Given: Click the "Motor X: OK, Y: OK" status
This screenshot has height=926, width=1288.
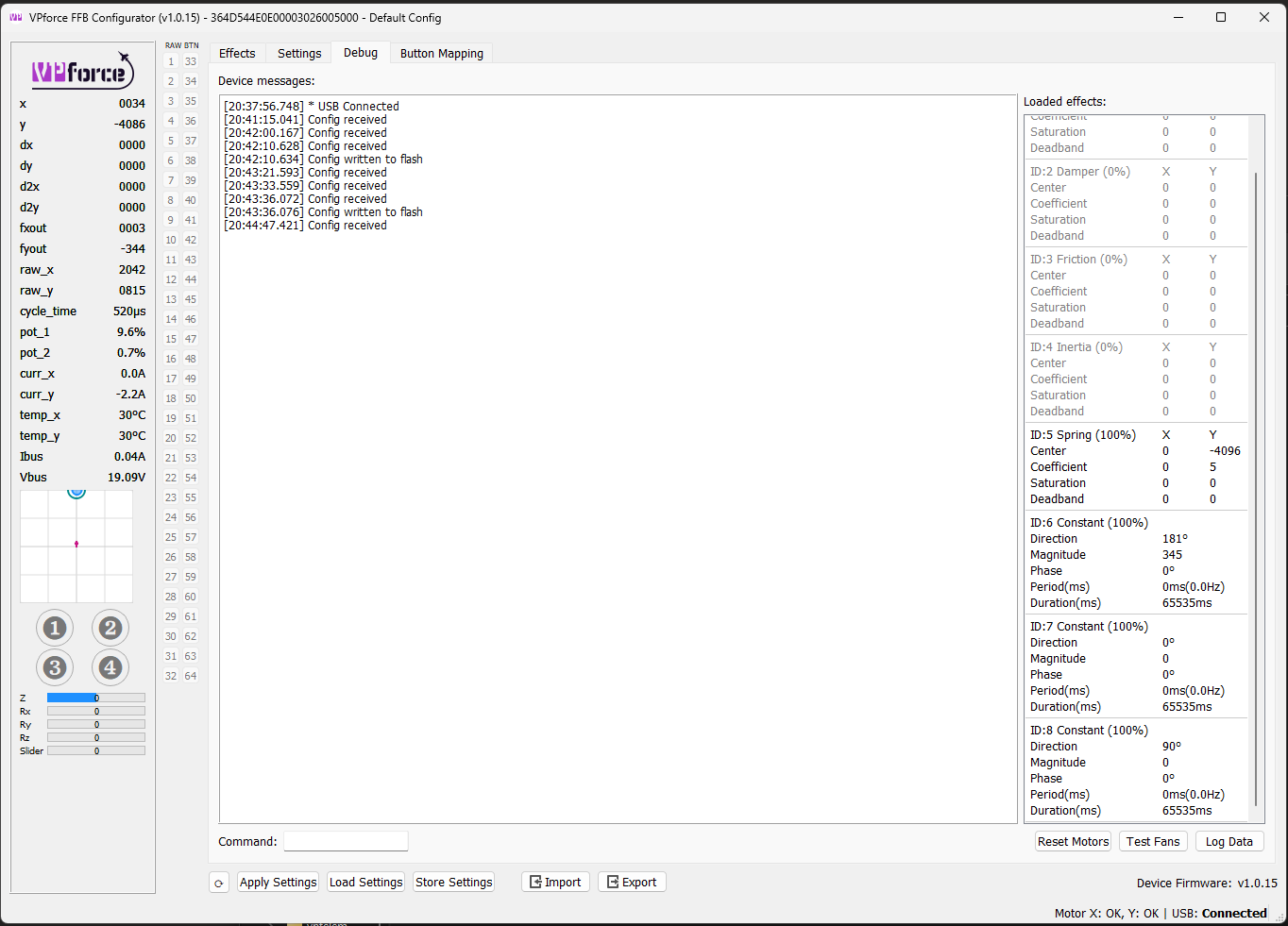Looking at the screenshot, I should (x=1107, y=914).
